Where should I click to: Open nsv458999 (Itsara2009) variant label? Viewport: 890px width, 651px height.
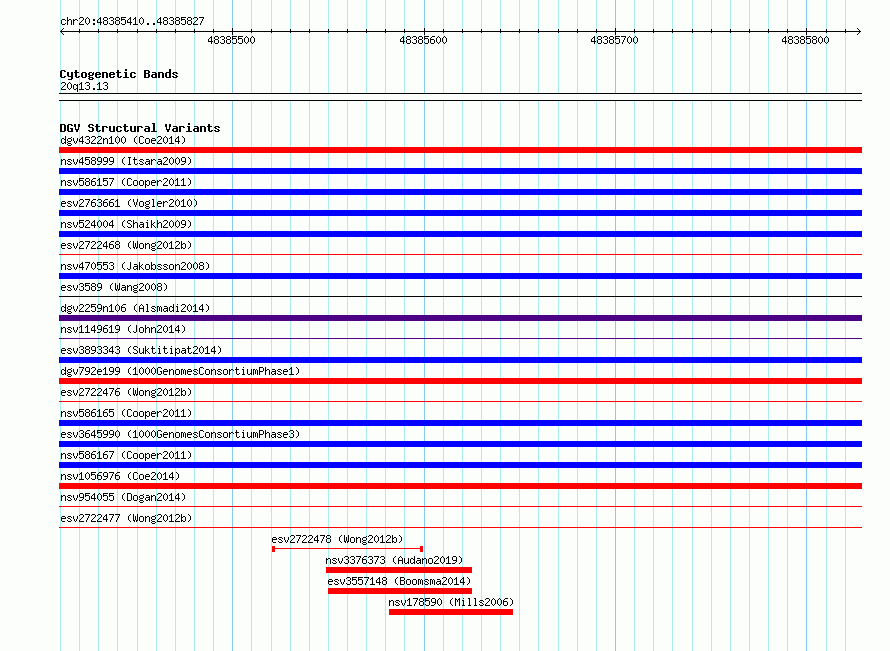(x=126, y=161)
